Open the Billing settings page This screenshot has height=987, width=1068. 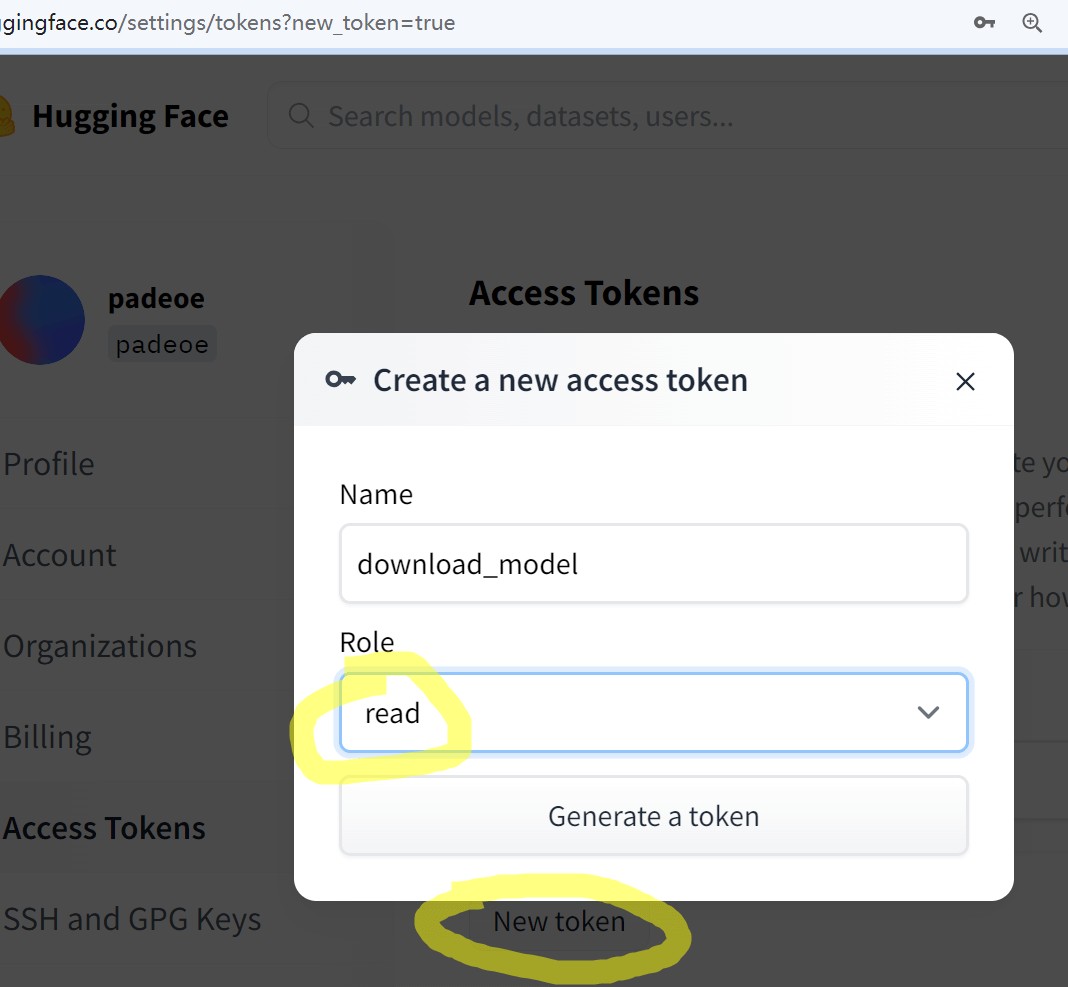[47, 737]
